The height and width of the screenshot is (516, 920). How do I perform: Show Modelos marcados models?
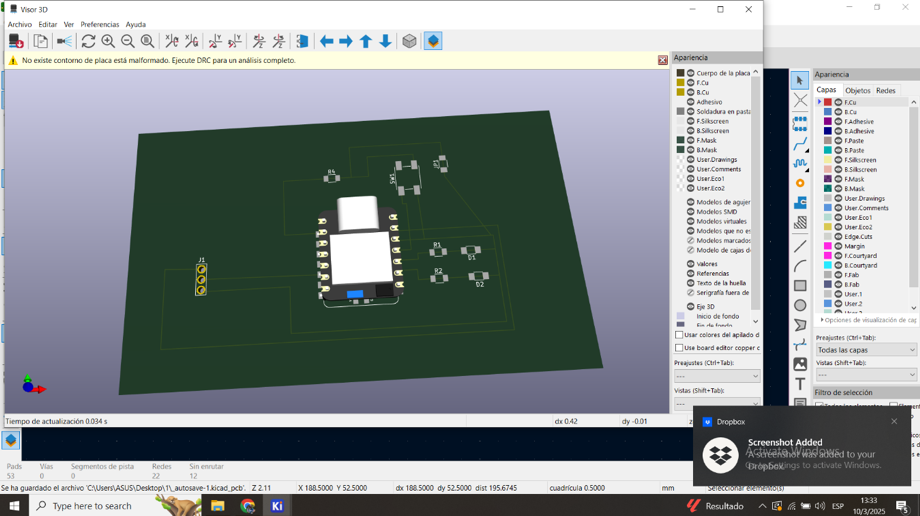pyautogui.click(x=691, y=240)
